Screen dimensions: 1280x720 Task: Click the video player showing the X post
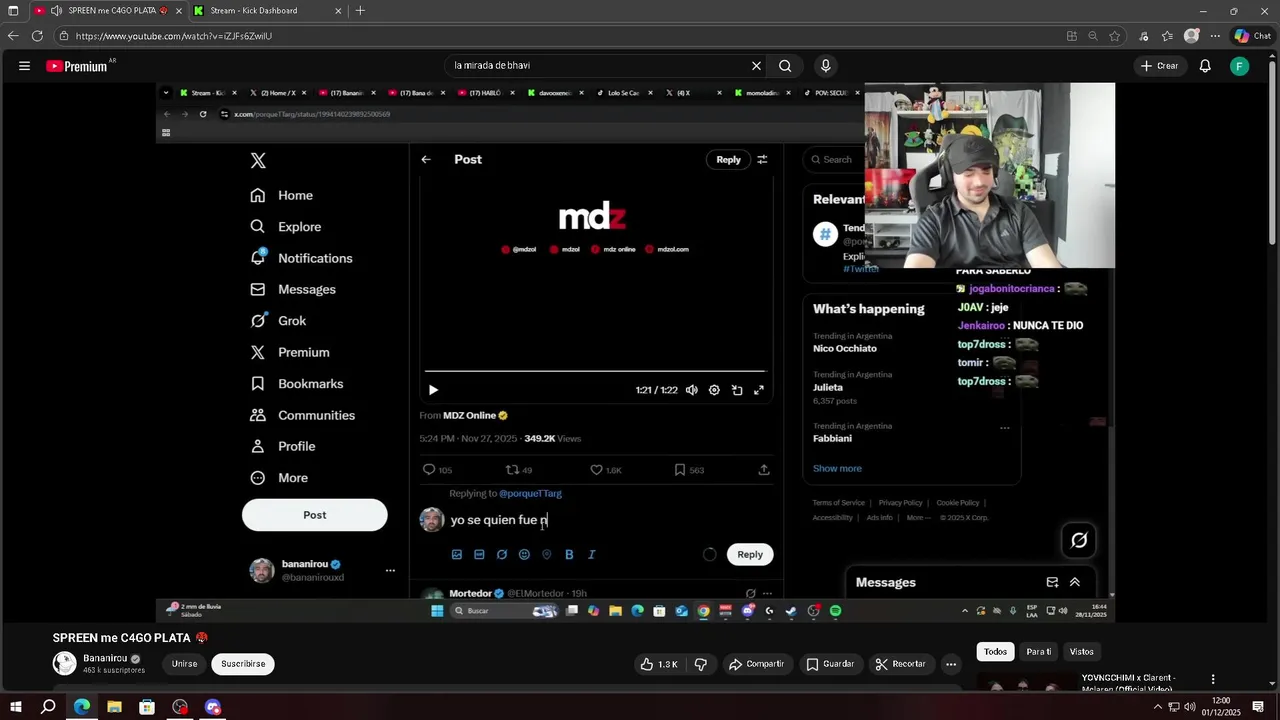[x=635, y=352]
